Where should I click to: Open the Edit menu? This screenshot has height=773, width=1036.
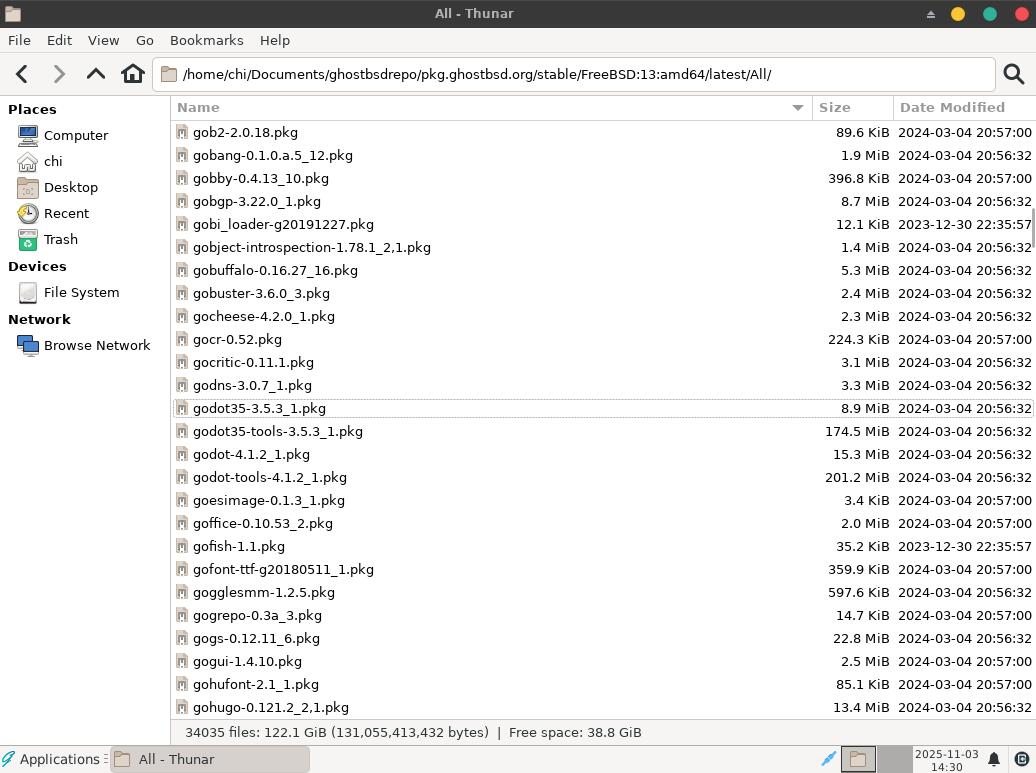[59, 40]
